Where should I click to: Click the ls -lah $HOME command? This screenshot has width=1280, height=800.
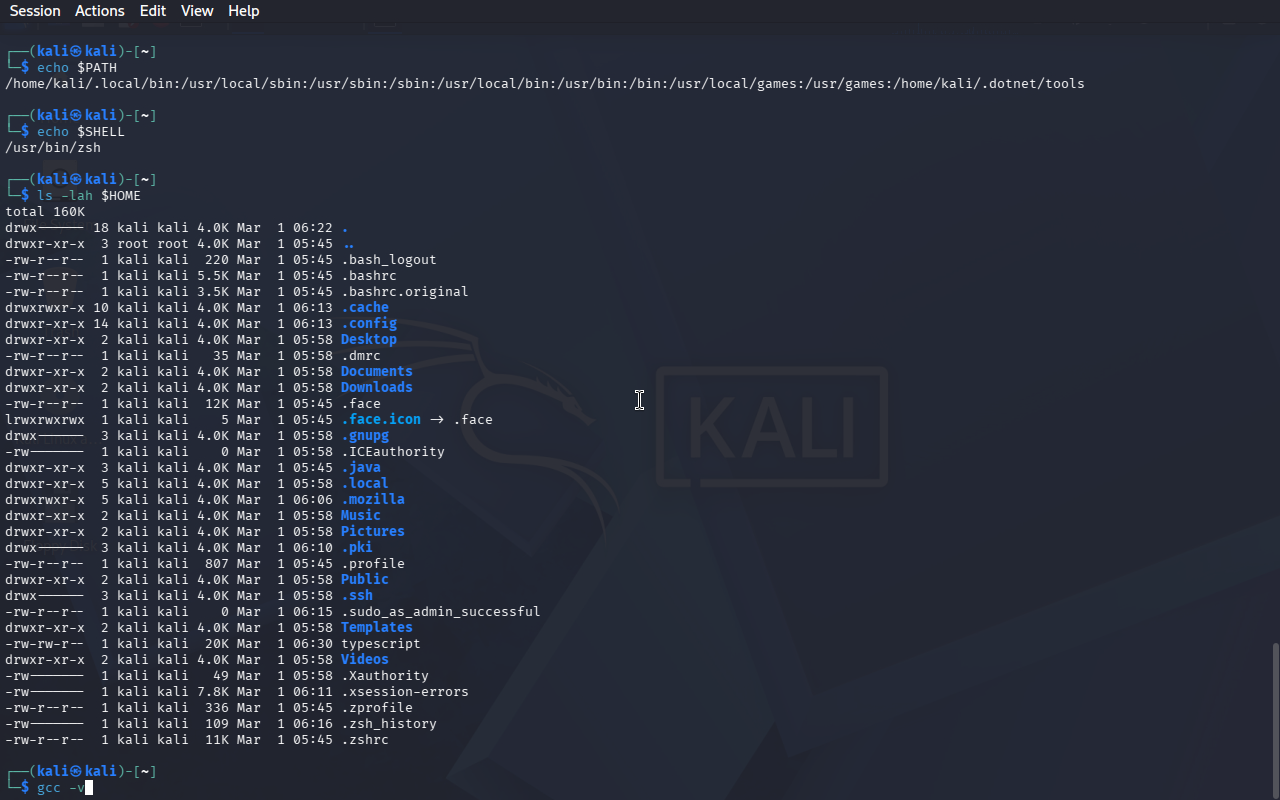(89, 196)
